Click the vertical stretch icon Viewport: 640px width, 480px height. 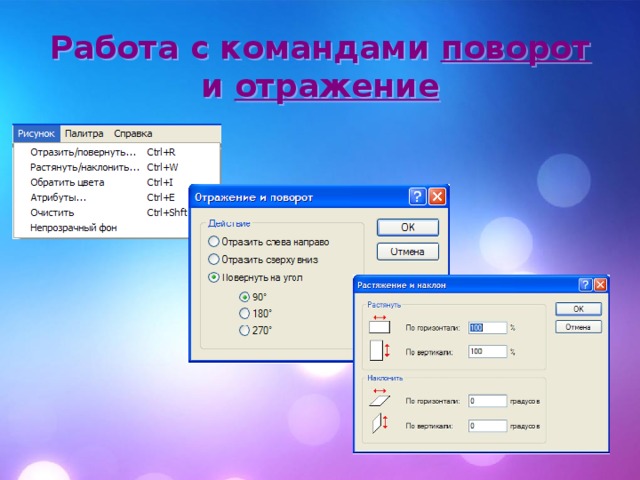tap(380, 351)
